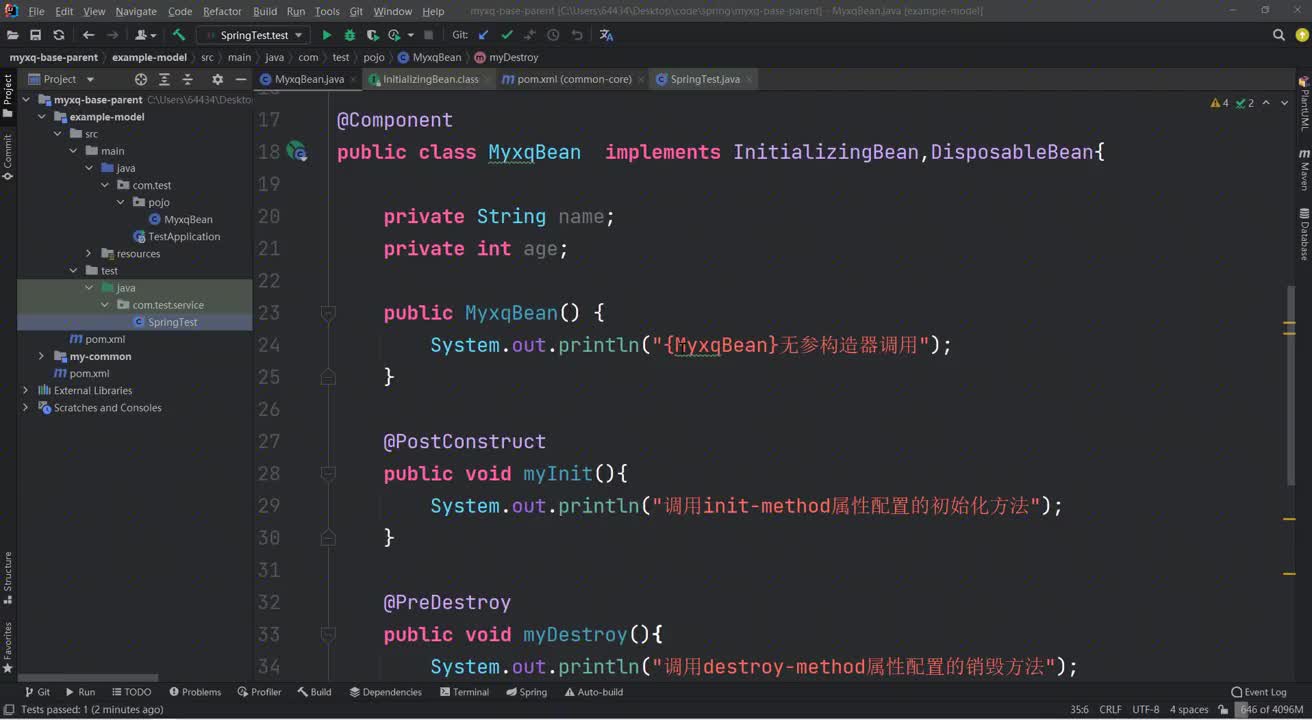Click myDestroy in the breadcrumb bar
Image resolution: width=1312 pixels, height=720 pixels.
click(507, 57)
